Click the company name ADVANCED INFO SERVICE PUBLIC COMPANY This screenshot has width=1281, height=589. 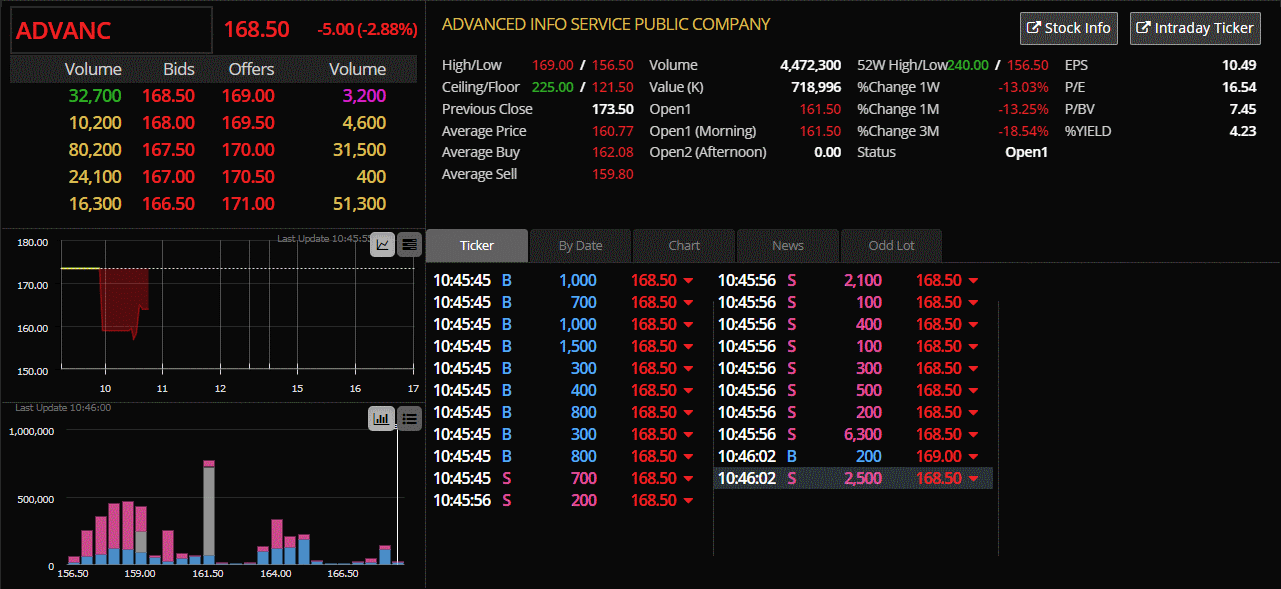[606, 24]
